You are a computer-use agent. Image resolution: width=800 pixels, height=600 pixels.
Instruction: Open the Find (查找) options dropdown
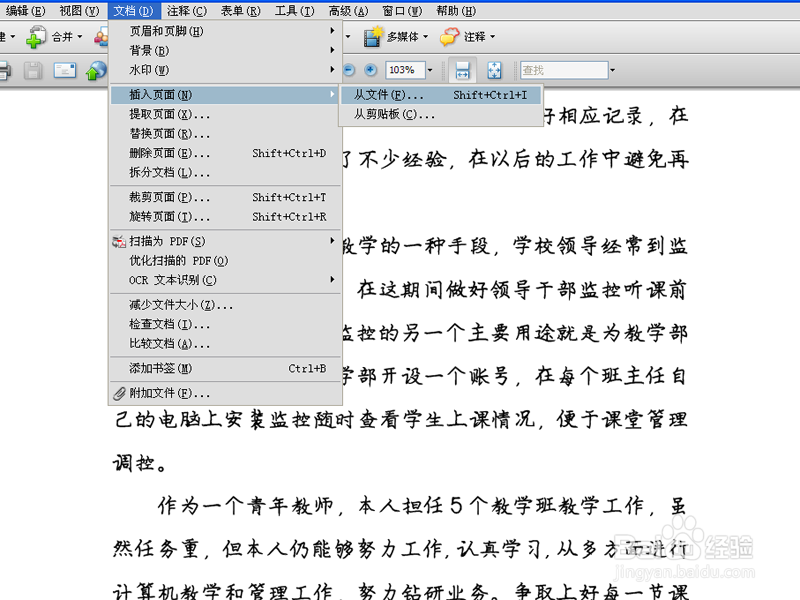[612, 69]
